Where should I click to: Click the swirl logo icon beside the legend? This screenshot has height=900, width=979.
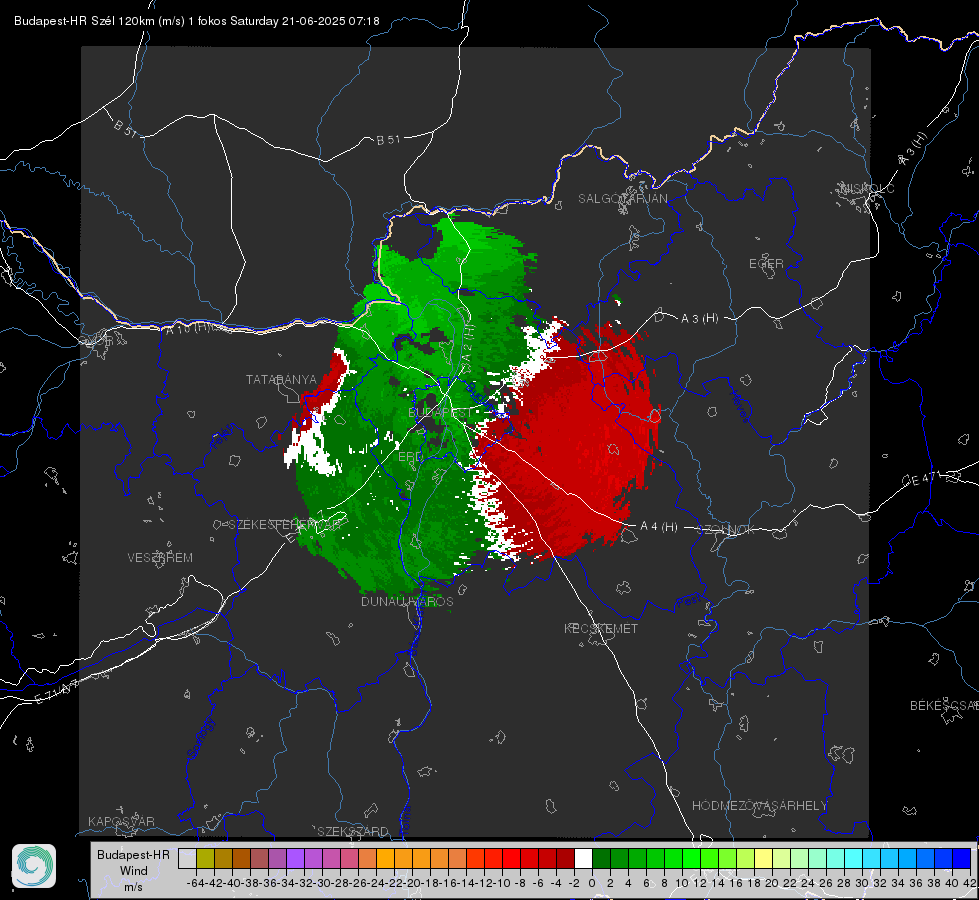(x=34, y=866)
